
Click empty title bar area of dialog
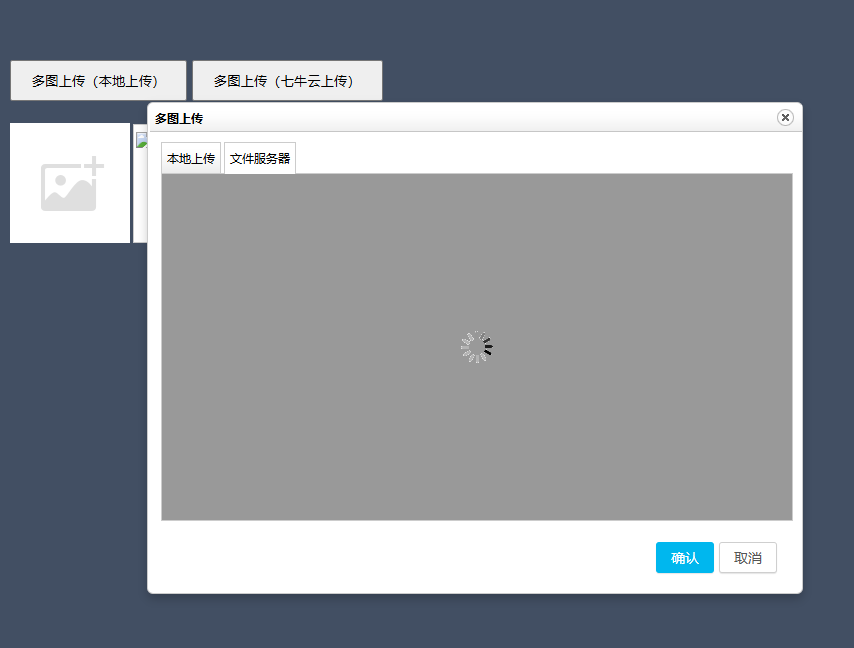tap(480, 118)
